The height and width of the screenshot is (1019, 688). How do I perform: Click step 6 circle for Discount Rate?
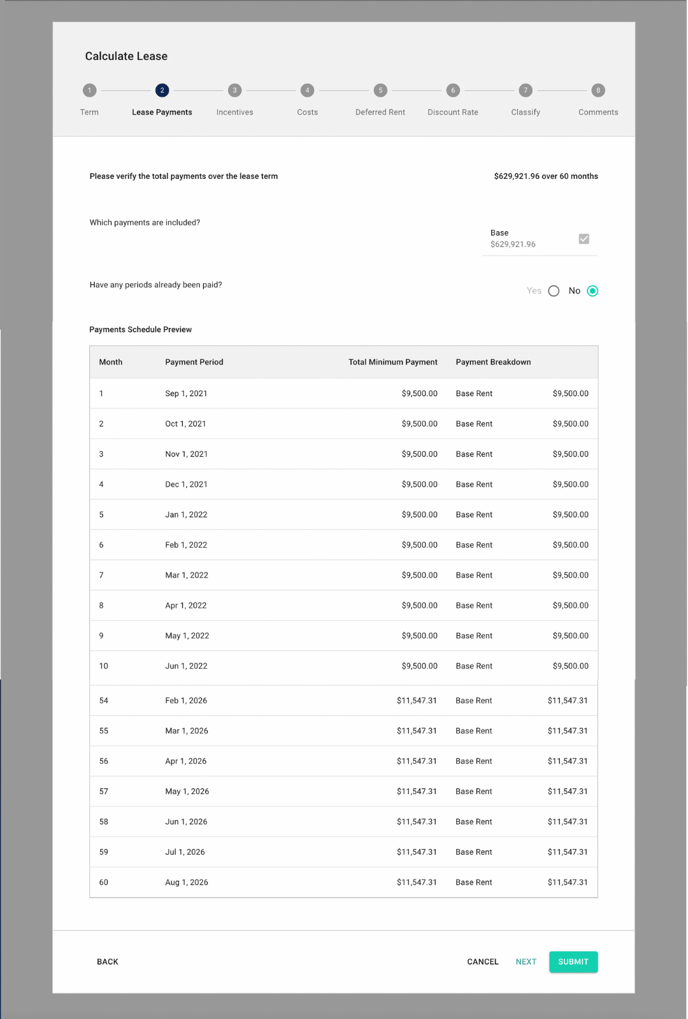(x=453, y=90)
